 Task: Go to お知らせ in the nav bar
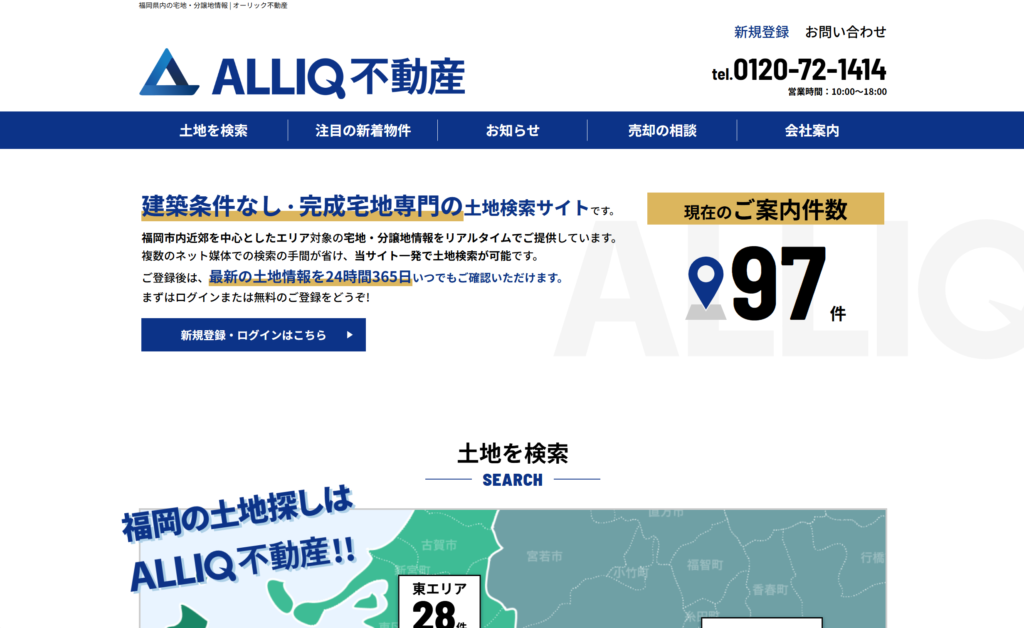[512, 130]
